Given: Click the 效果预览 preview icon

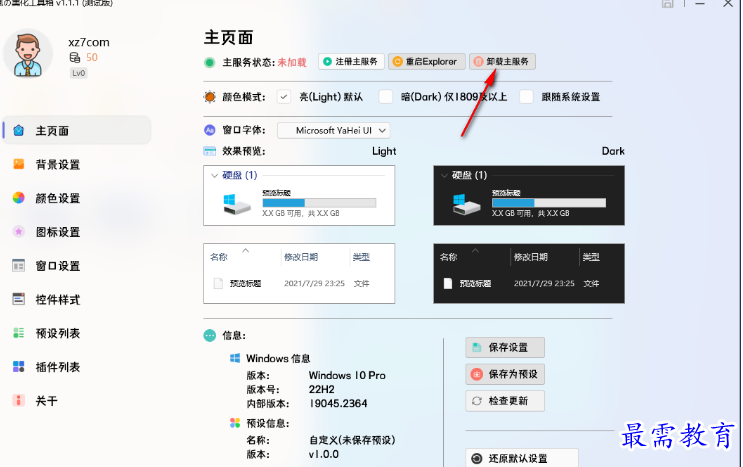Looking at the screenshot, I should (209, 151).
